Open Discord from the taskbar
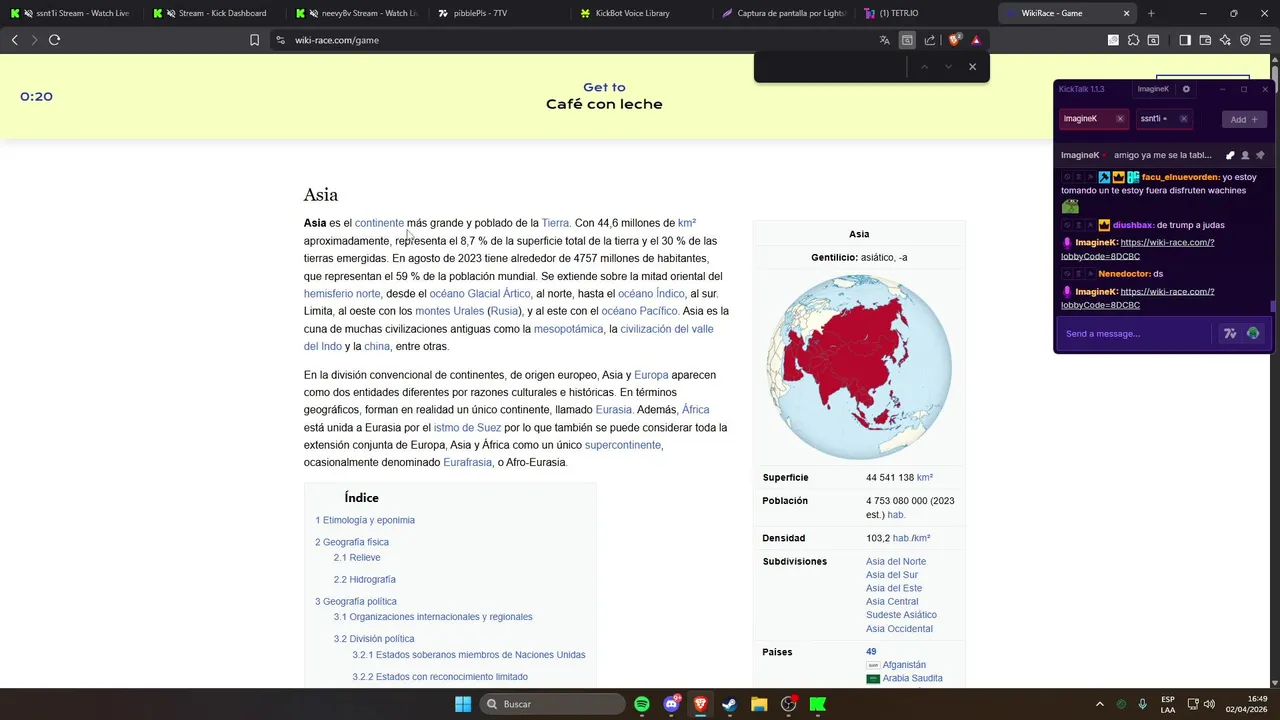This screenshot has height=720, width=1280. (671, 704)
